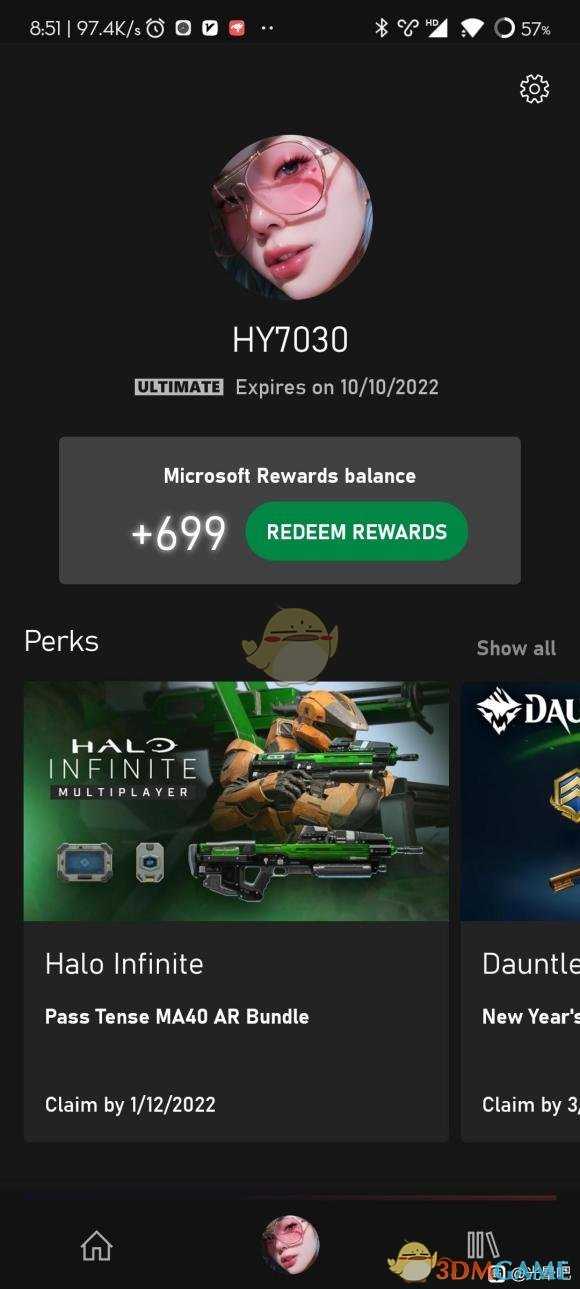
Task: Open the Halo Infinite perk image
Action: [x=236, y=801]
